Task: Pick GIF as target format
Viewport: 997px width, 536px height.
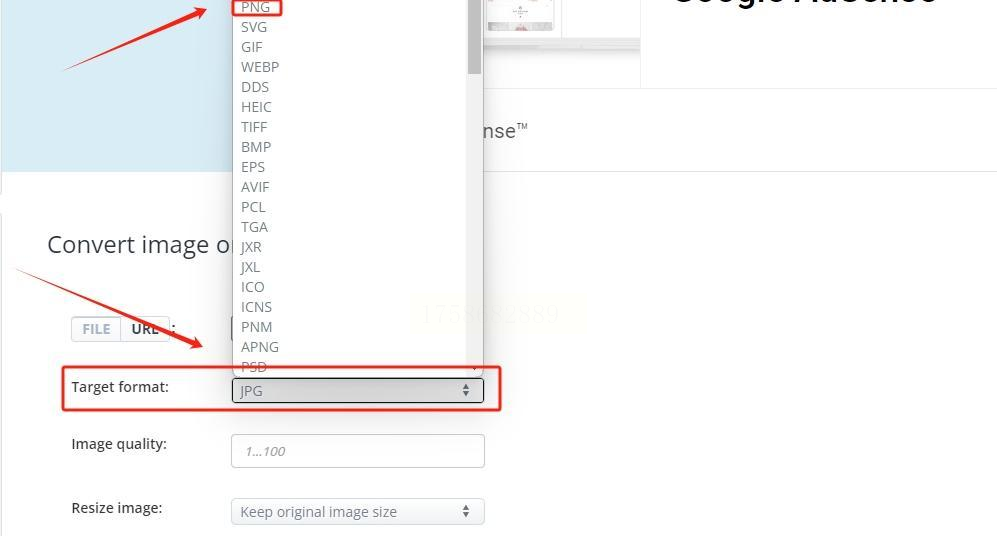Action: tap(252, 47)
